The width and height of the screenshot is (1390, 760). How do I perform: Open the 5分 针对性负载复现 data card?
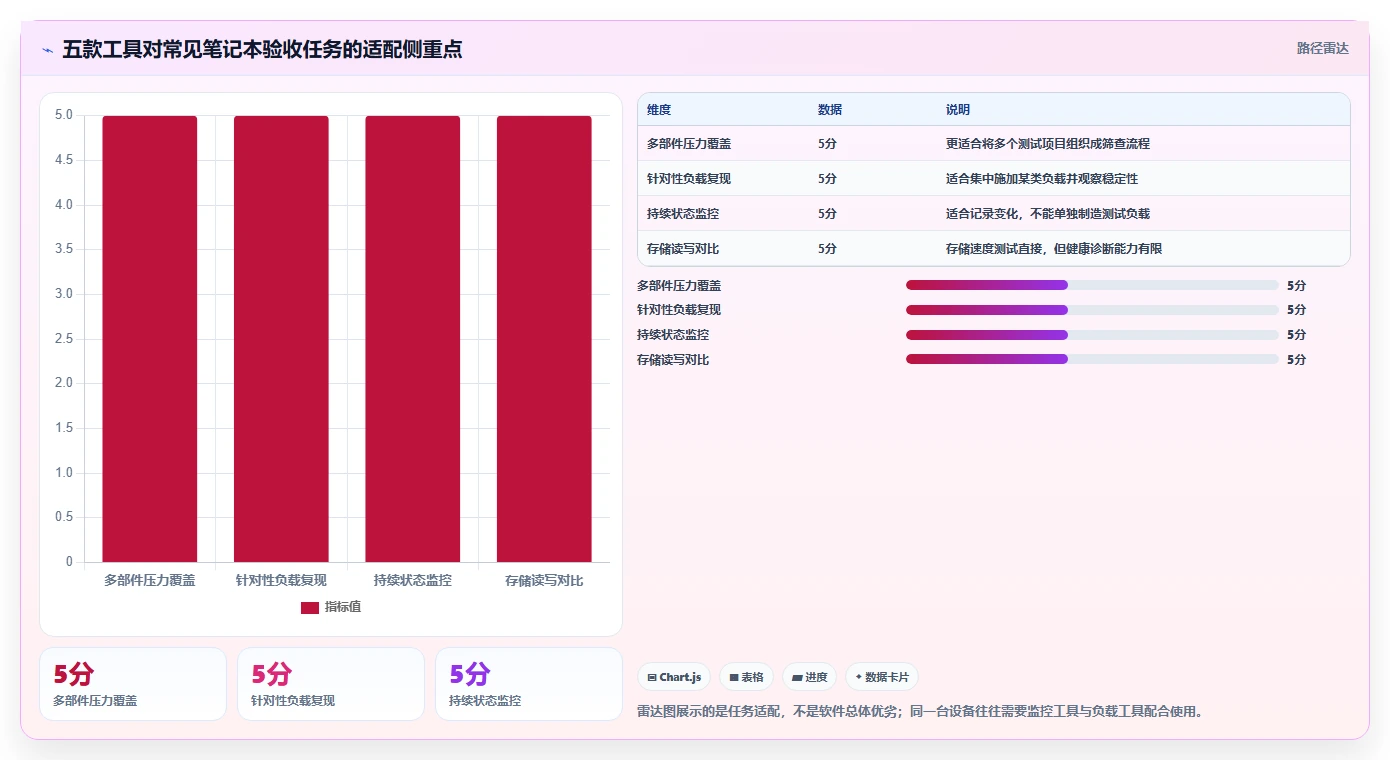331,684
